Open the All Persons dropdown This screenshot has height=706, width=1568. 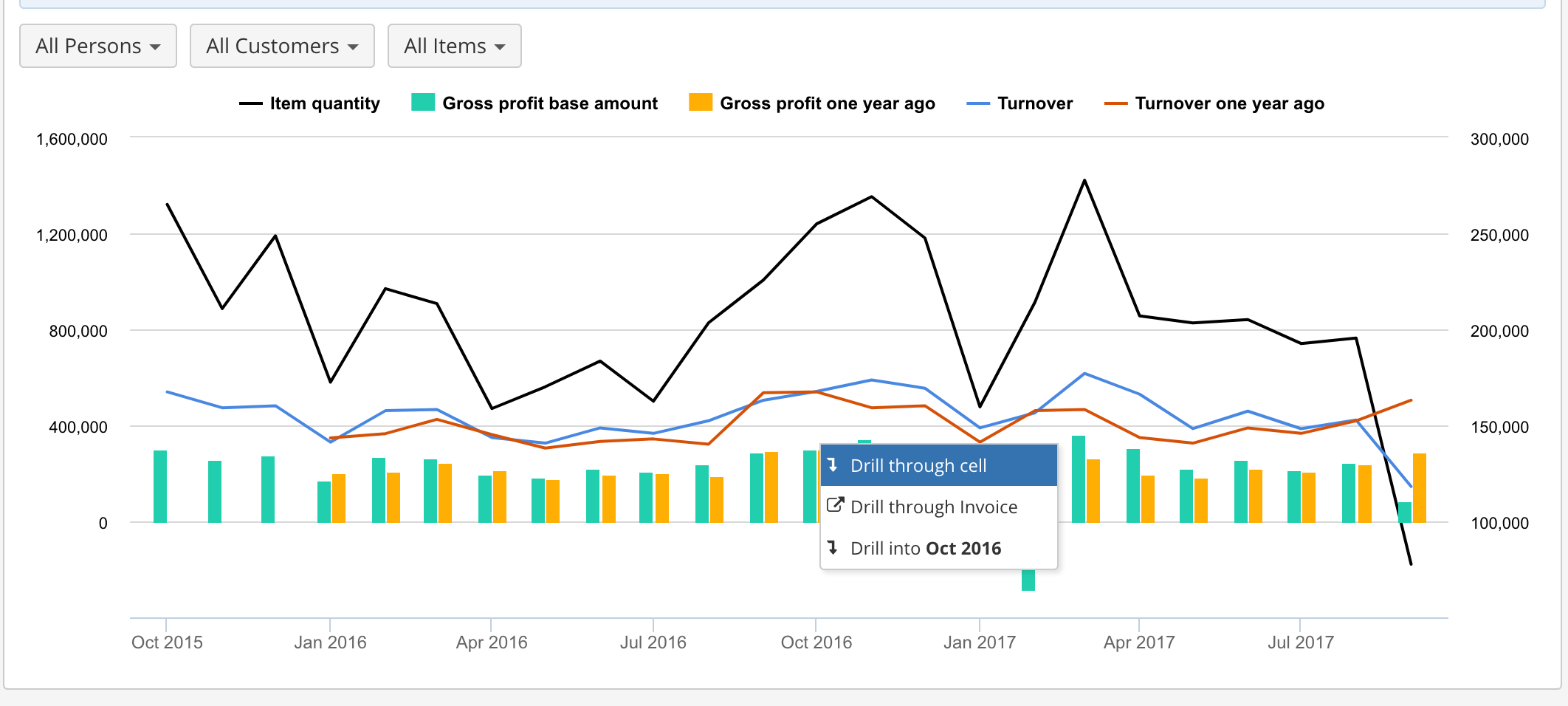tap(98, 46)
